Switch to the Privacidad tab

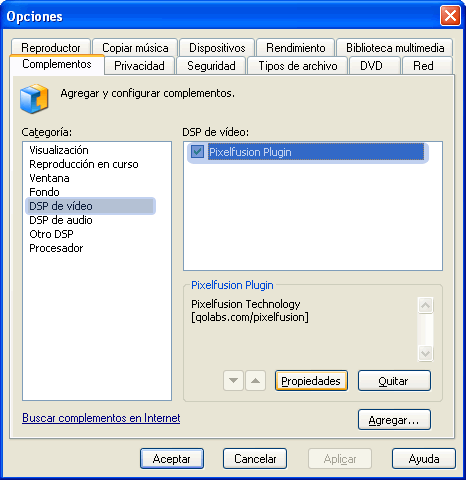pos(139,66)
